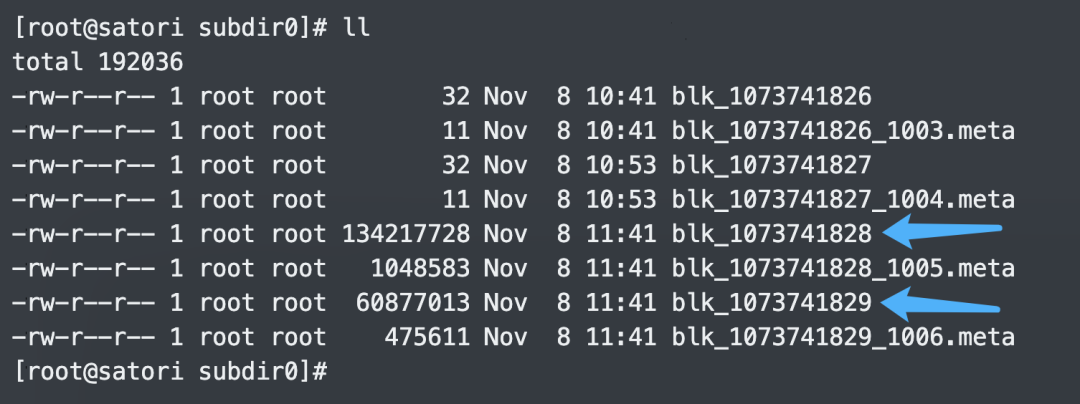The width and height of the screenshot is (1080, 404).
Task: Click the filename blk_1073741828
Action: tap(772, 234)
